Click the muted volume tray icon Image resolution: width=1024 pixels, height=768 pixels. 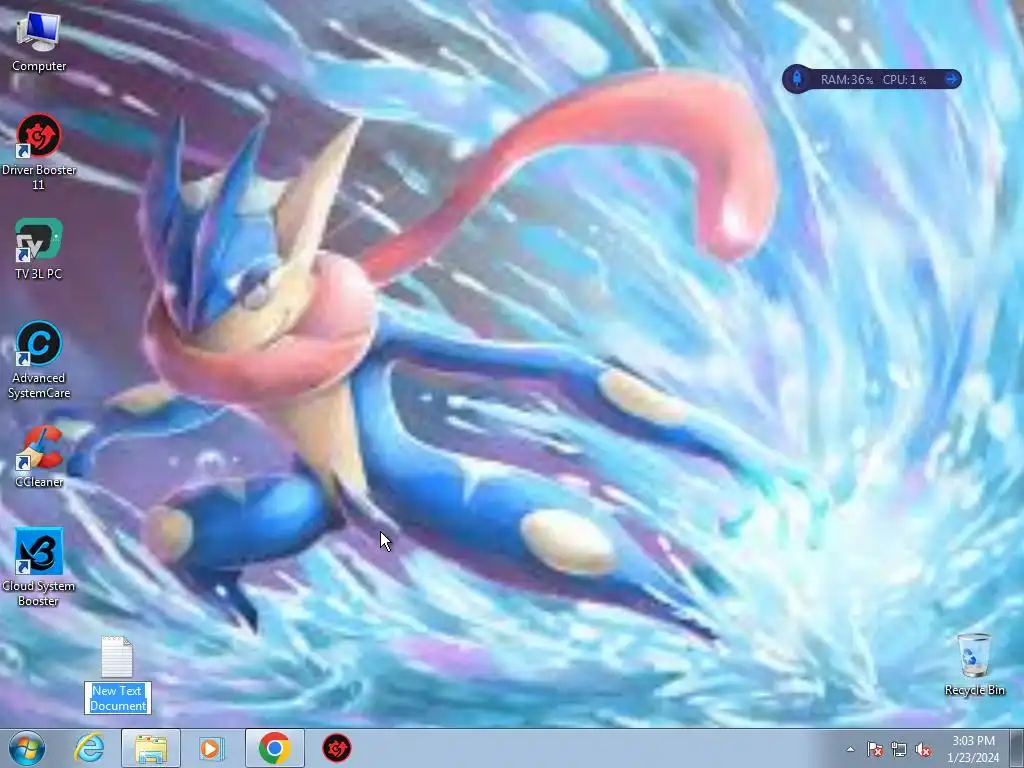(x=923, y=749)
